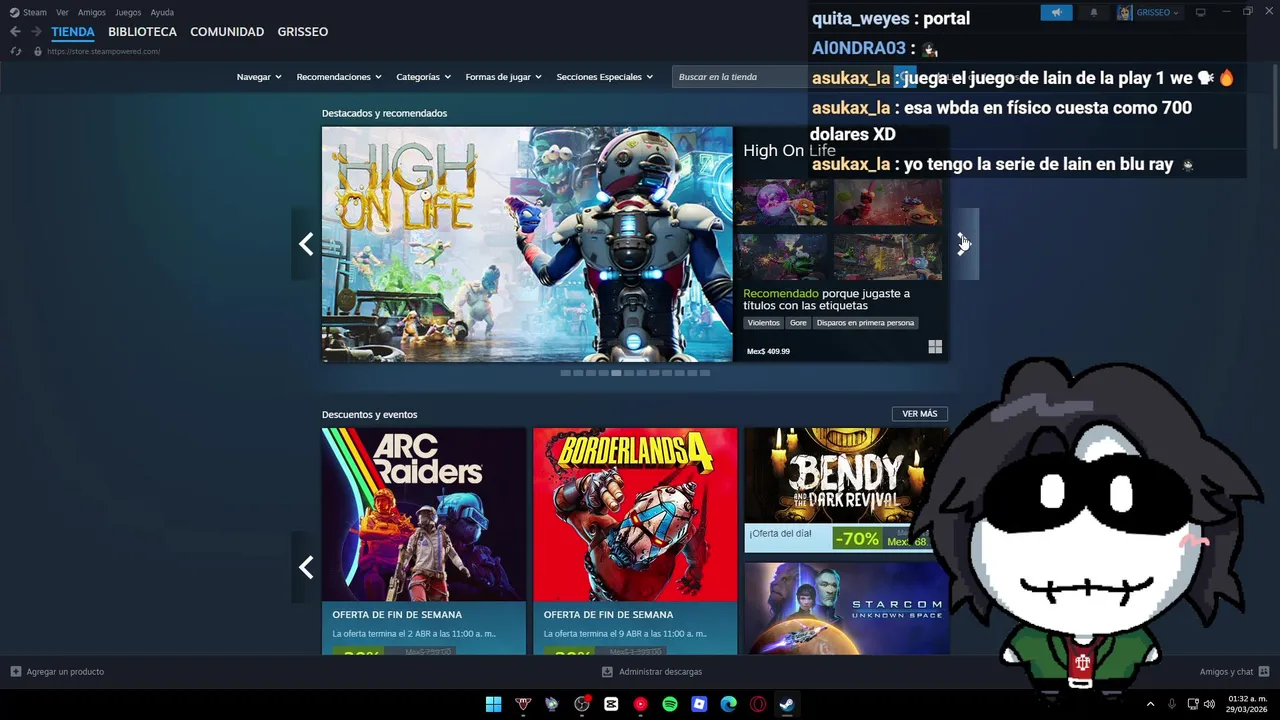Open the High On Life main banner image
Image resolution: width=1280 pixels, height=720 pixels.
click(527, 244)
